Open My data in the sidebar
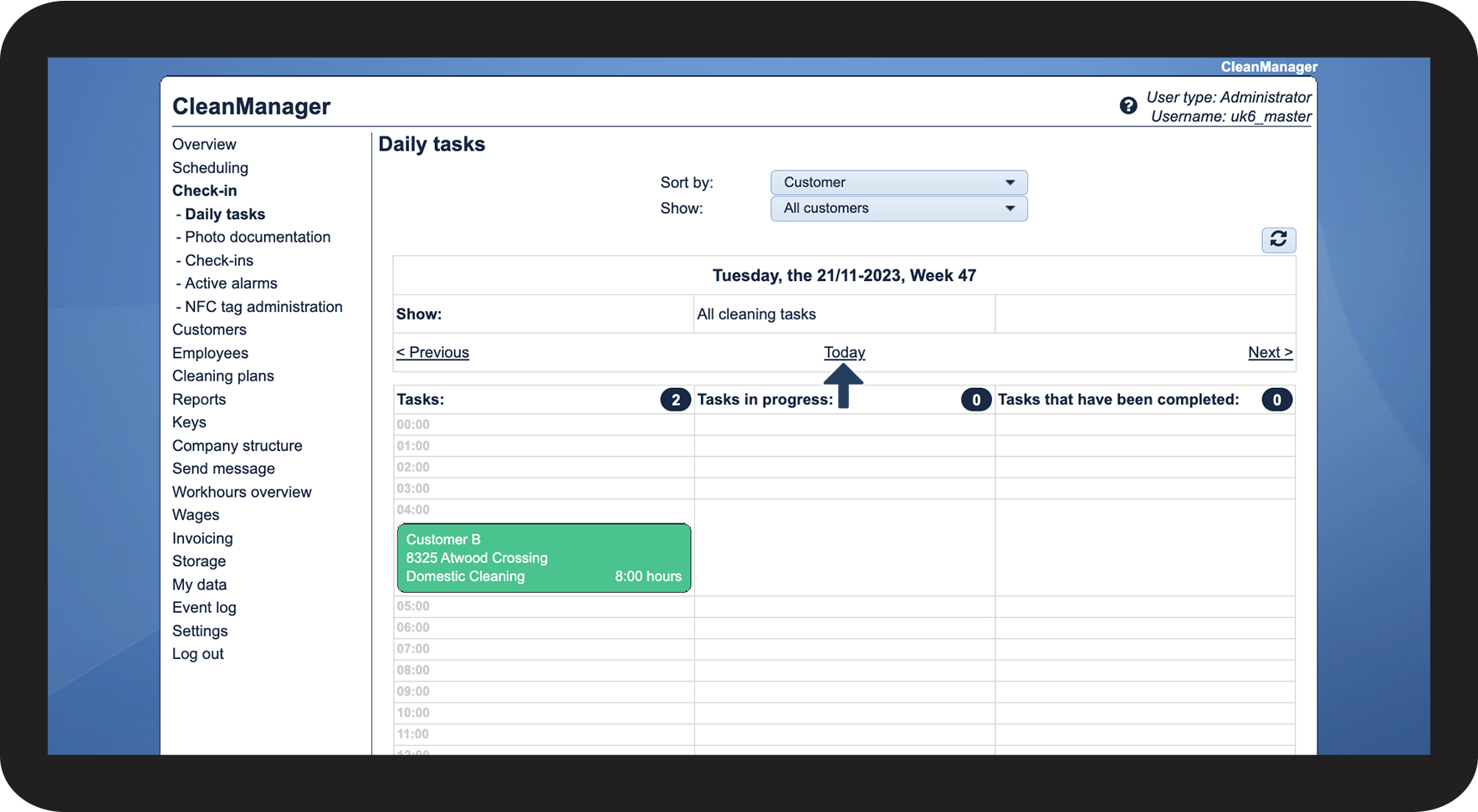 click(199, 585)
